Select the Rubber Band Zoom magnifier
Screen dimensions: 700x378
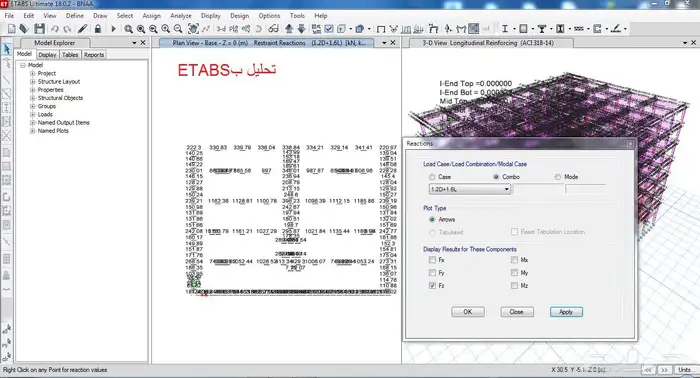129,29
